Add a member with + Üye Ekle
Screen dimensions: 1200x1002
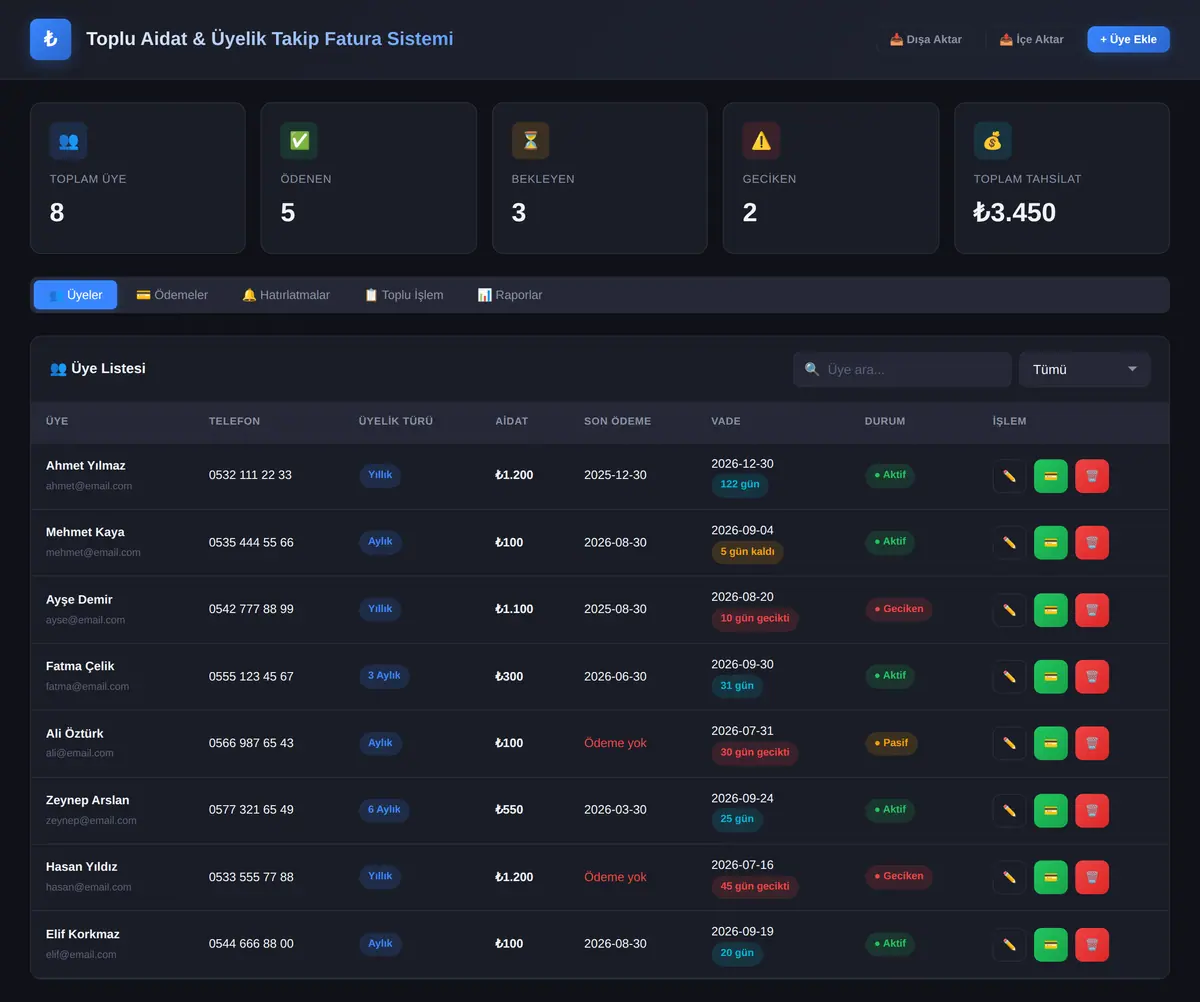click(1128, 40)
